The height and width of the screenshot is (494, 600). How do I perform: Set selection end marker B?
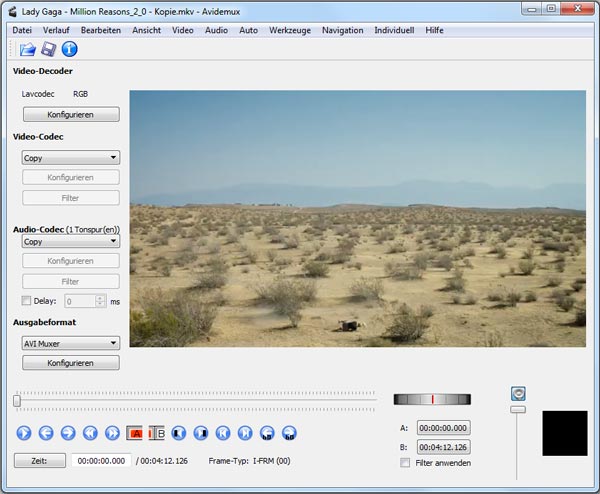157,433
